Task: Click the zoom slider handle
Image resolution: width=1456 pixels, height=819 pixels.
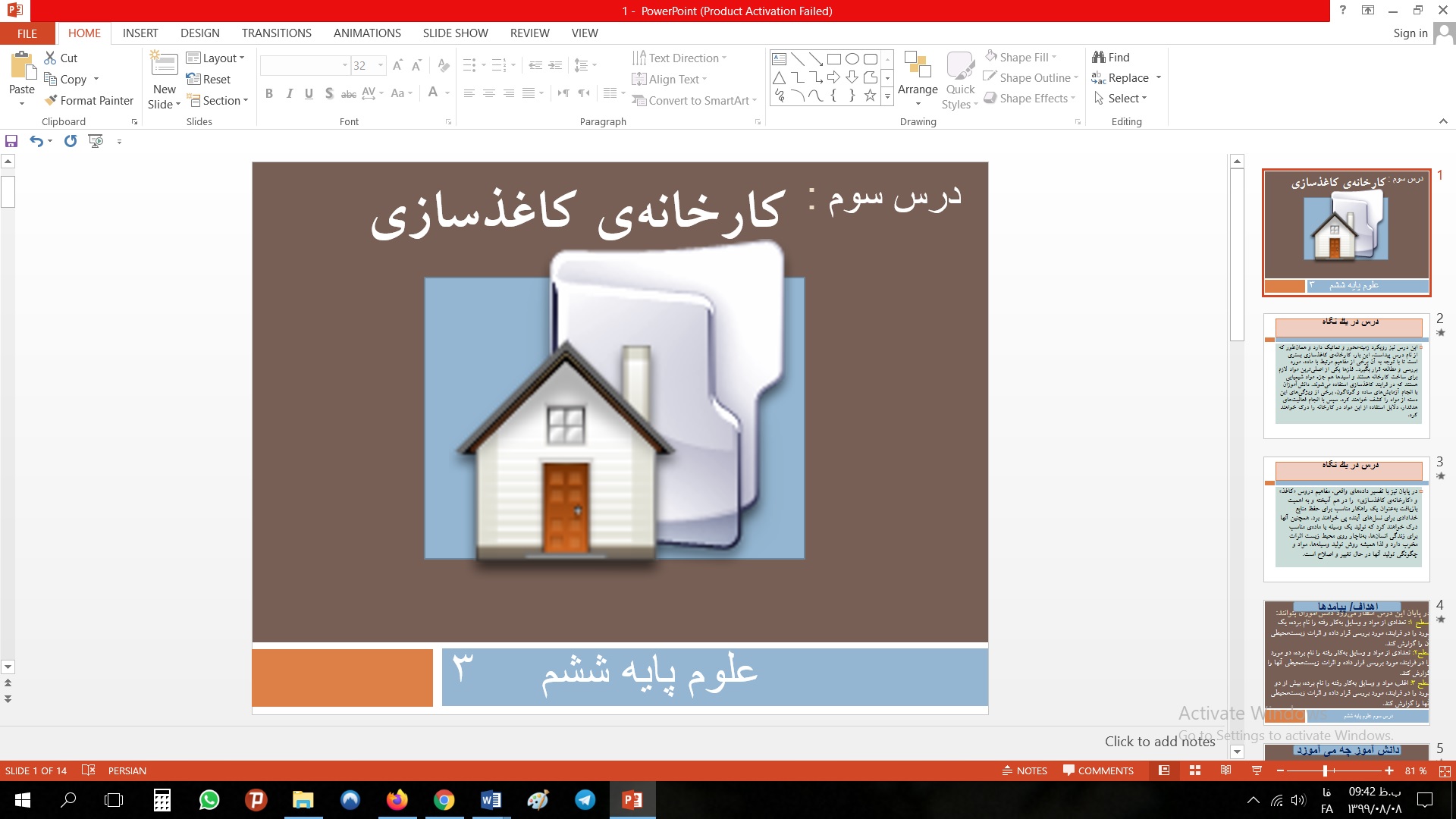Action: tap(1325, 770)
